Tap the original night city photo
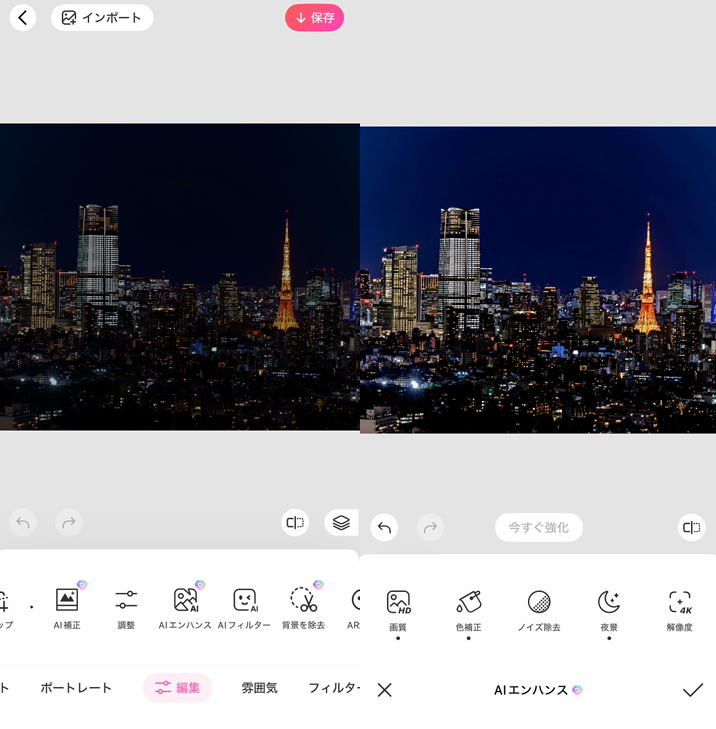The image size is (716, 729). 180,277
